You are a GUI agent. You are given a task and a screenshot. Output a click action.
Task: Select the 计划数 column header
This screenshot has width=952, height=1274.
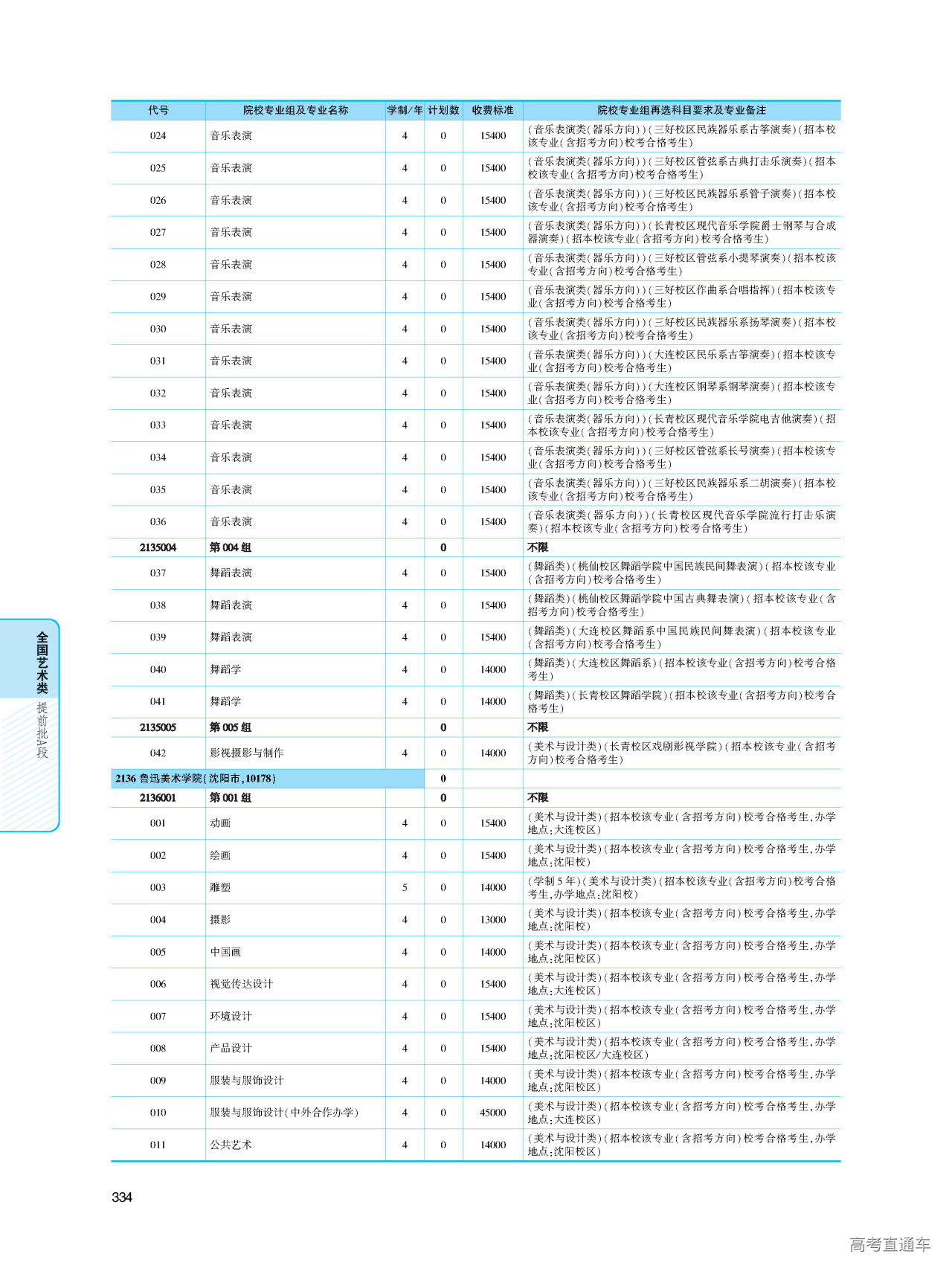[x=443, y=110]
